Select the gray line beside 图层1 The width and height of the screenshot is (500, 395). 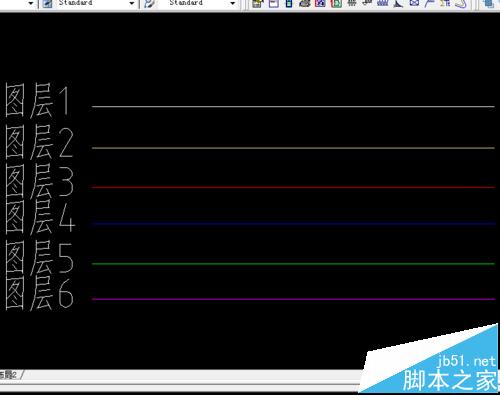click(293, 107)
